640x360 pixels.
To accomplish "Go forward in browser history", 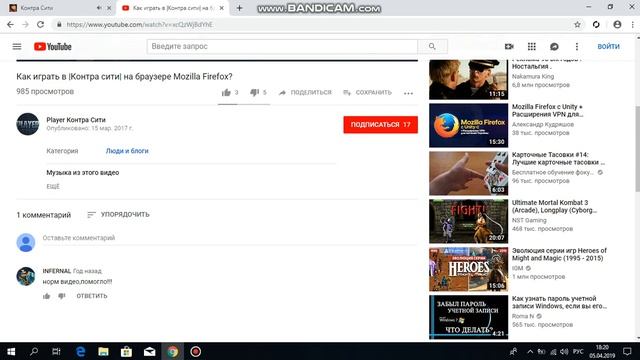I will (x=25, y=24).
